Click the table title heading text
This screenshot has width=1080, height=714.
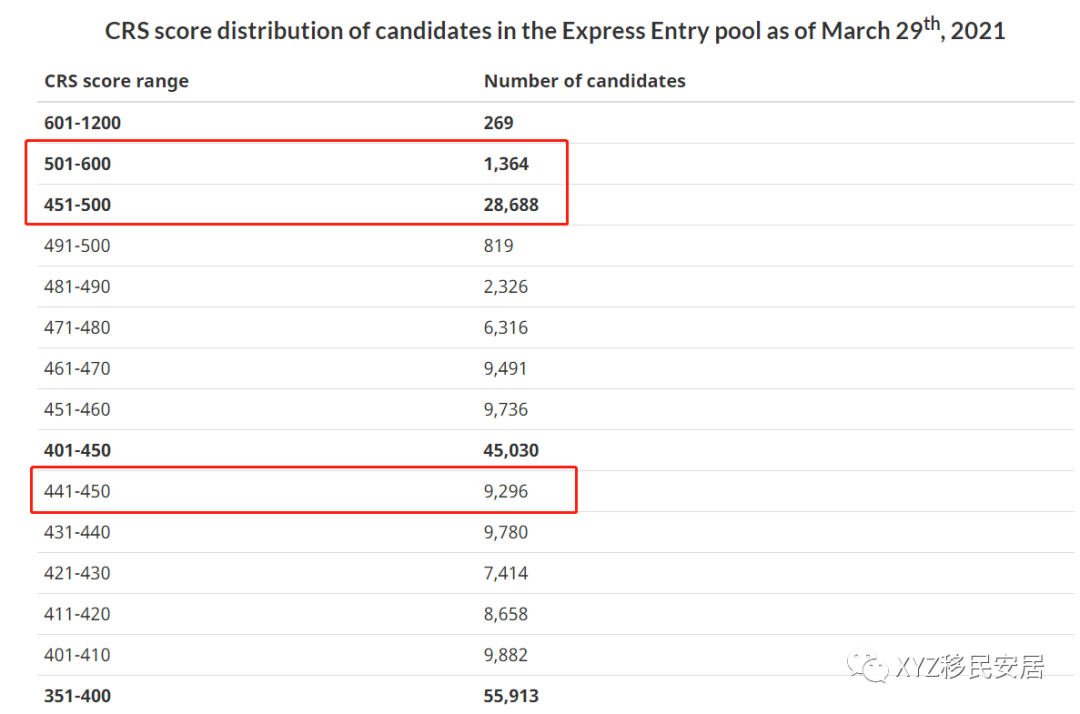pyautogui.click(x=555, y=31)
